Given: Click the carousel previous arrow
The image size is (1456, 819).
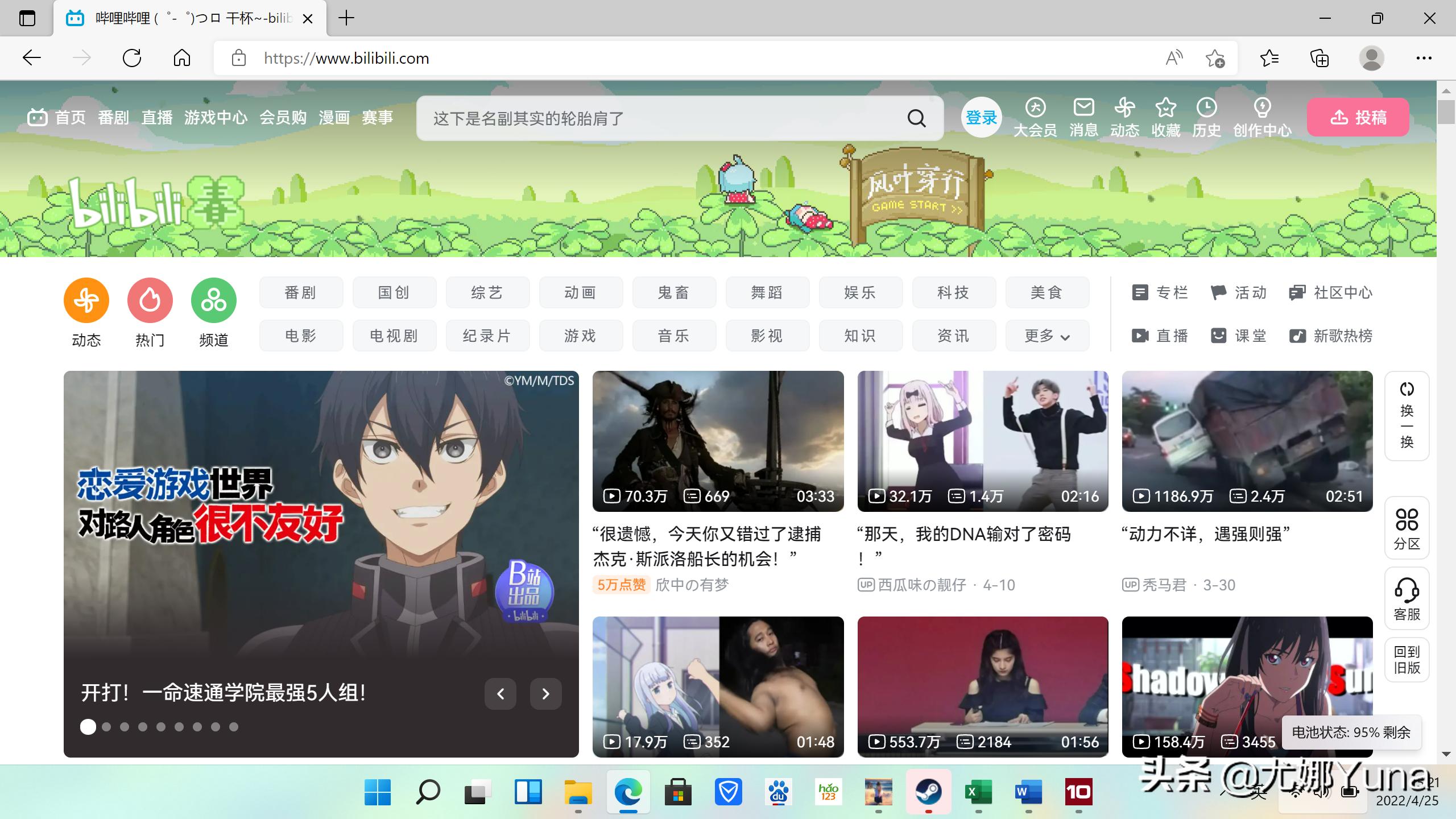Looking at the screenshot, I should (500, 694).
